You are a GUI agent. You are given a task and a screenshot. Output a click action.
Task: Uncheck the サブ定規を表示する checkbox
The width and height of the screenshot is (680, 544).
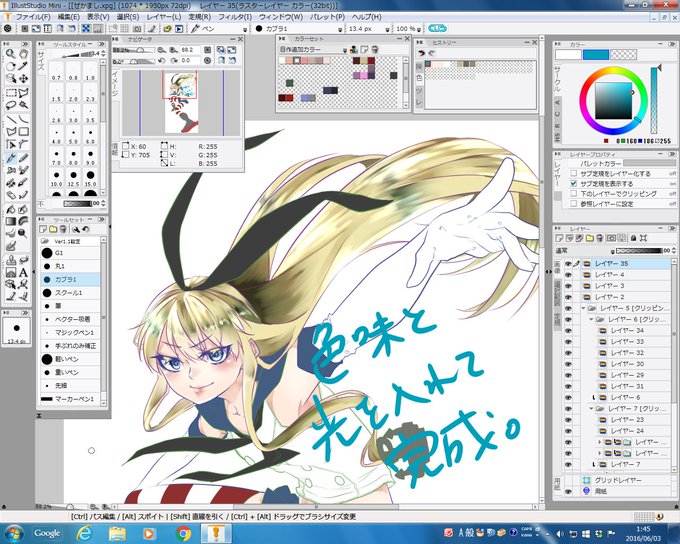pyautogui.click(x=574, y=184)
